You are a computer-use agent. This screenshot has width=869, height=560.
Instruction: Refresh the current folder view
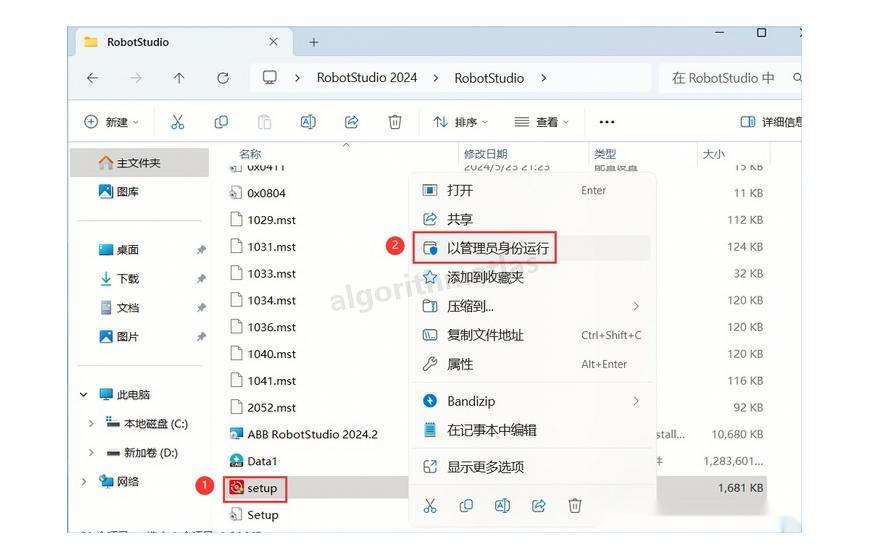(x=223, y=78)
